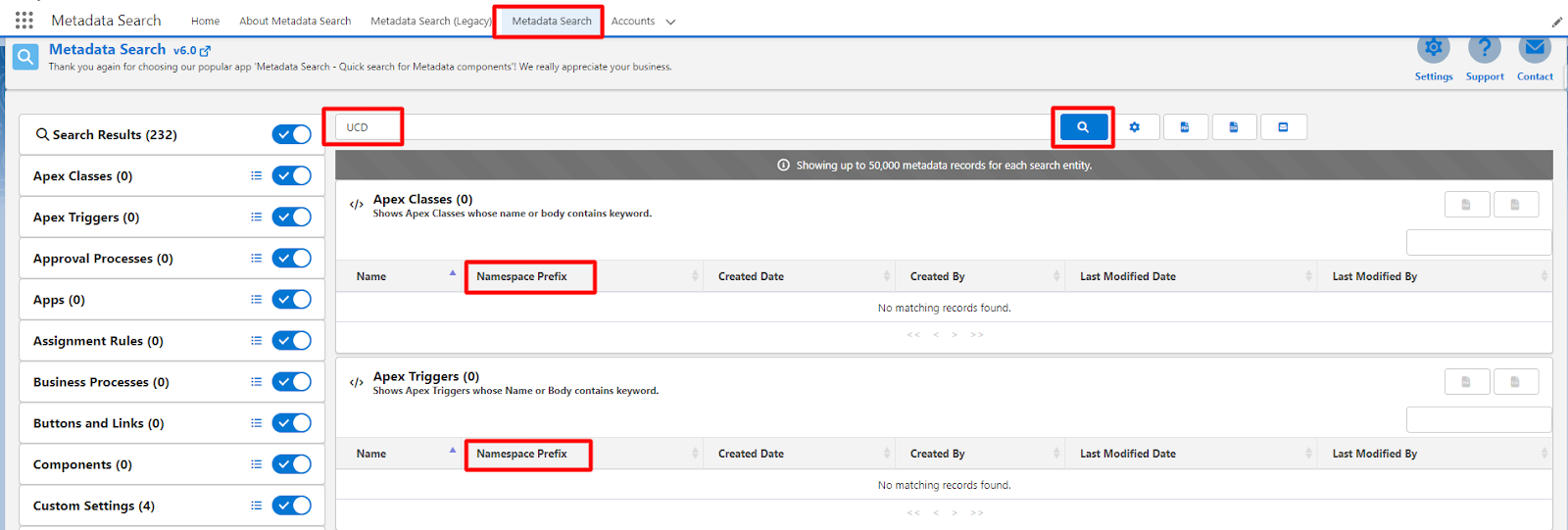The height and width of the screenshot is (530, 1568).
Task: Export all results as CSV from top toolbar
Action: 1234,127
